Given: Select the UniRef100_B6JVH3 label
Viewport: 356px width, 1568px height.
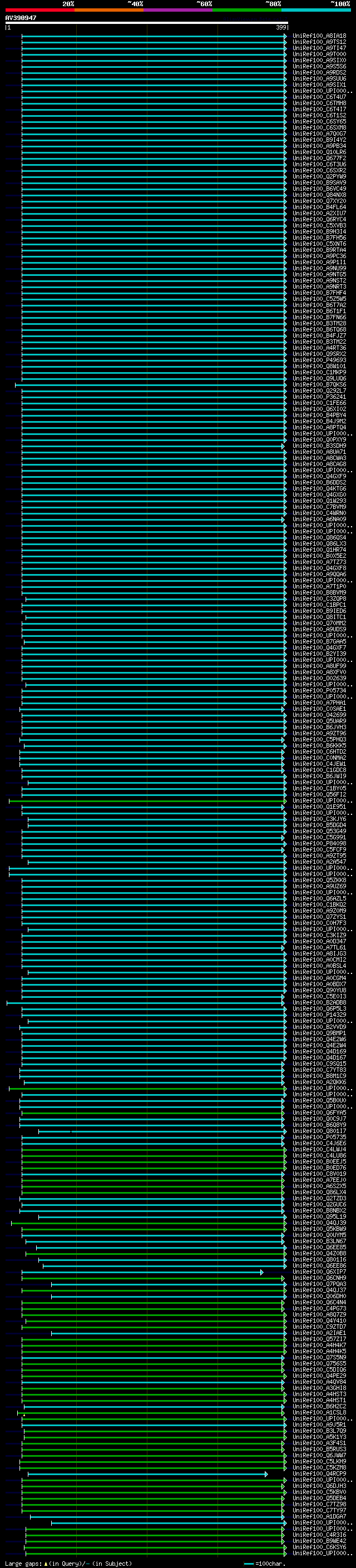Looking at the screenshot, I should (x=319, y=727).
